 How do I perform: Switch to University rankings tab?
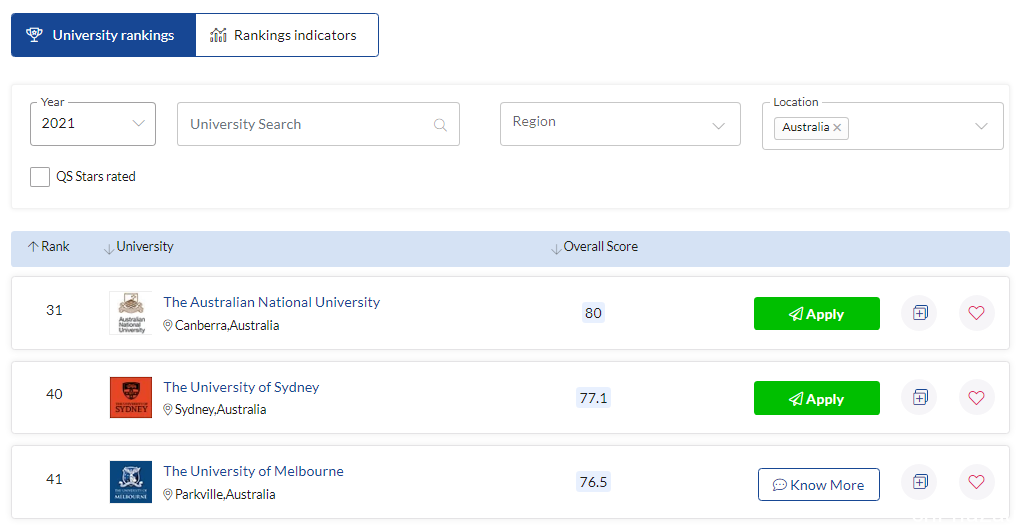(x=103, y=35)
